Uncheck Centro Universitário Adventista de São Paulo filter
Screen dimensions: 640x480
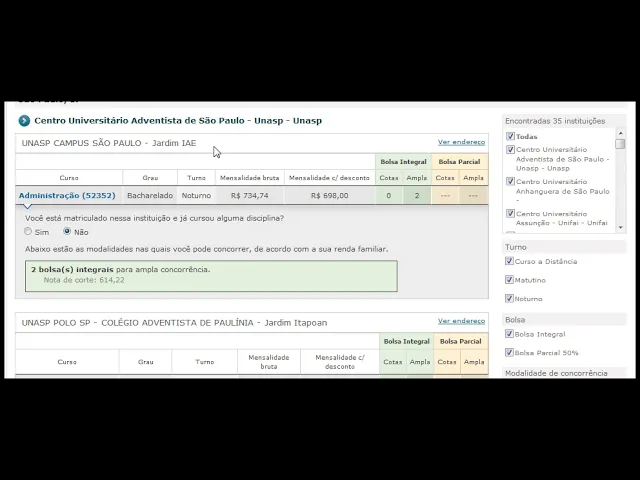click(510, 150)
